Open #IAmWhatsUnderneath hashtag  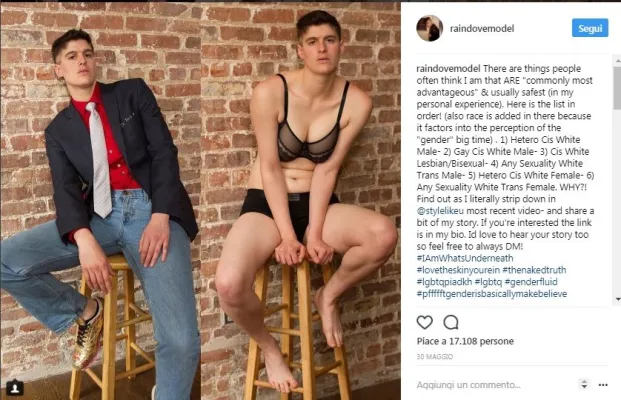click(465, 258)
